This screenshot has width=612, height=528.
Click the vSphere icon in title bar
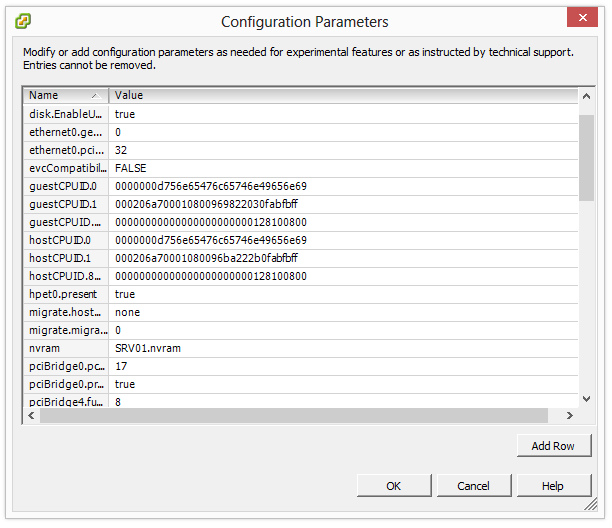coord(23,21)
